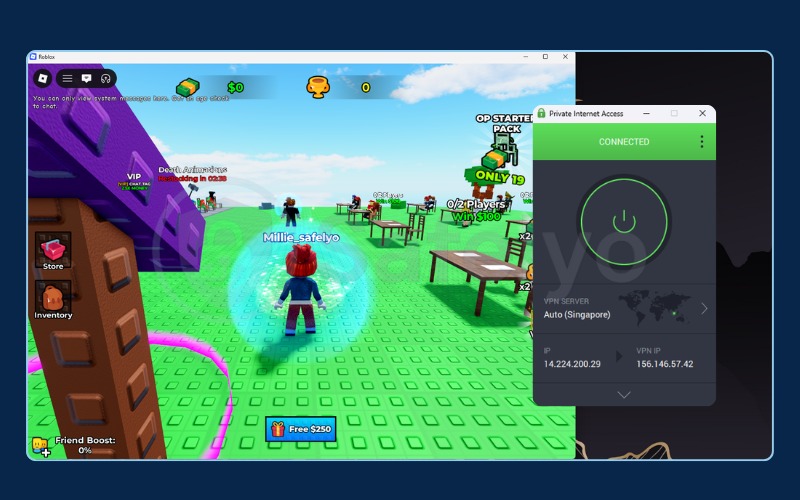The height and width of the screenshot is (500, 800).
Task: Click the Millie_safelyo player name tag
Action: point(301,237)
